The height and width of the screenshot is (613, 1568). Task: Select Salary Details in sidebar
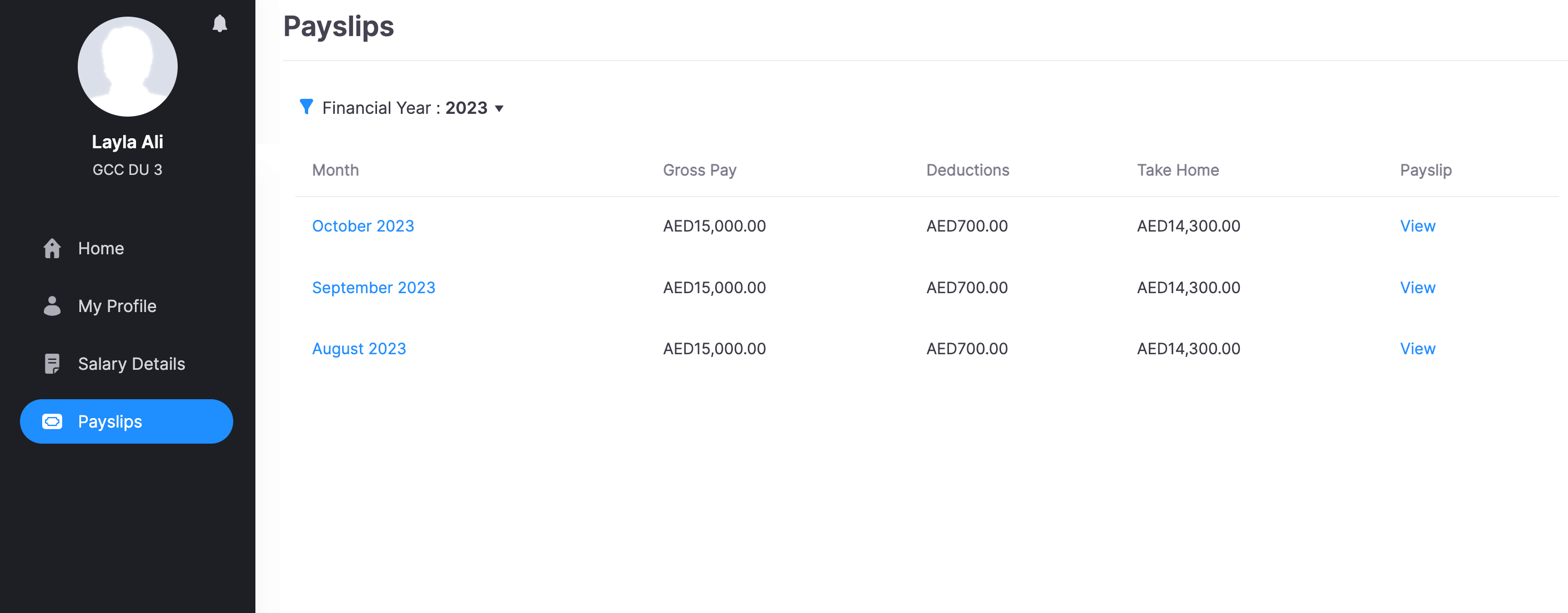pos(132,364)
